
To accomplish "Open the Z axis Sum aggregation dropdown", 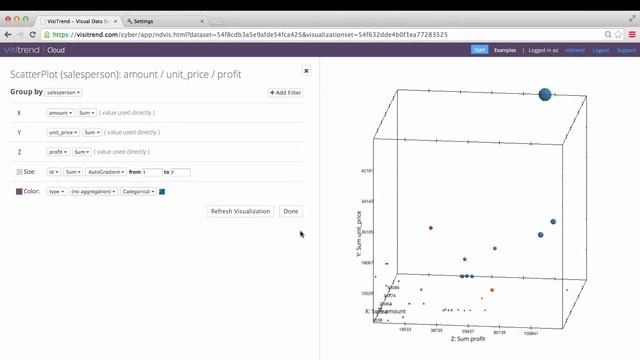I will (x=82, y=152).
